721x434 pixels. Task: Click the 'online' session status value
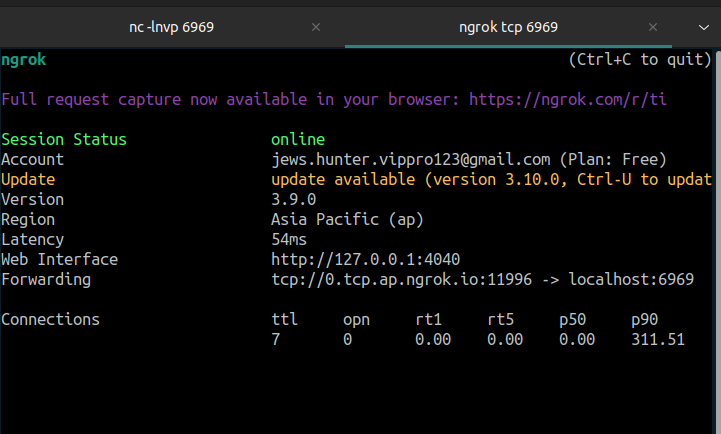pos(298,139)
